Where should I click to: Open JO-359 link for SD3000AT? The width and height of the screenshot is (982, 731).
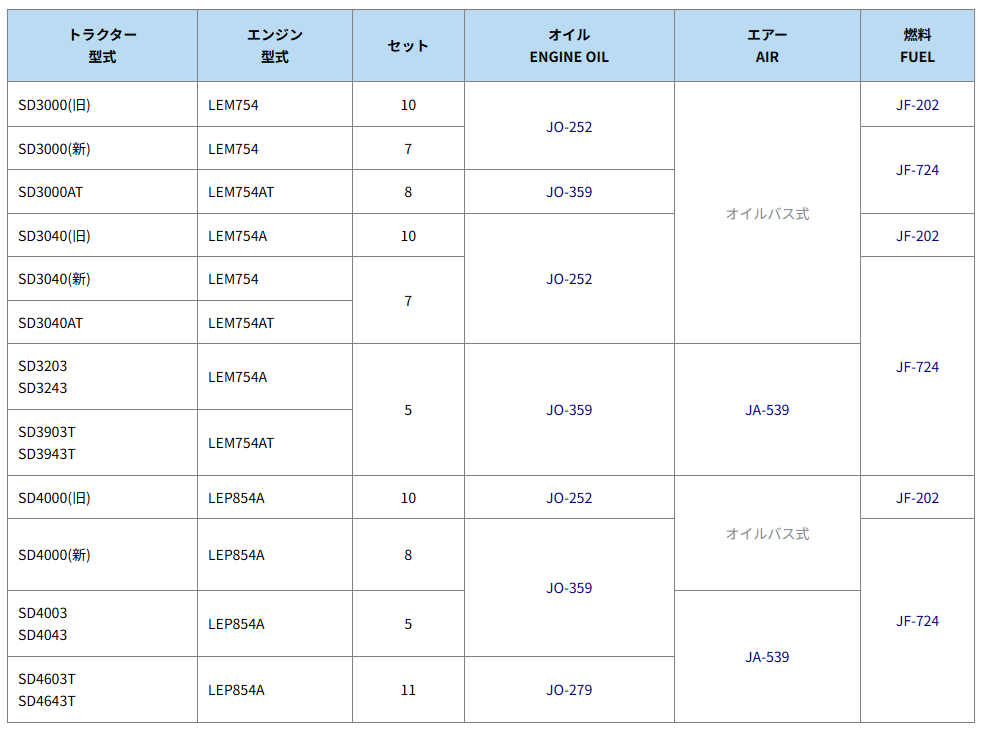(569, 192)
